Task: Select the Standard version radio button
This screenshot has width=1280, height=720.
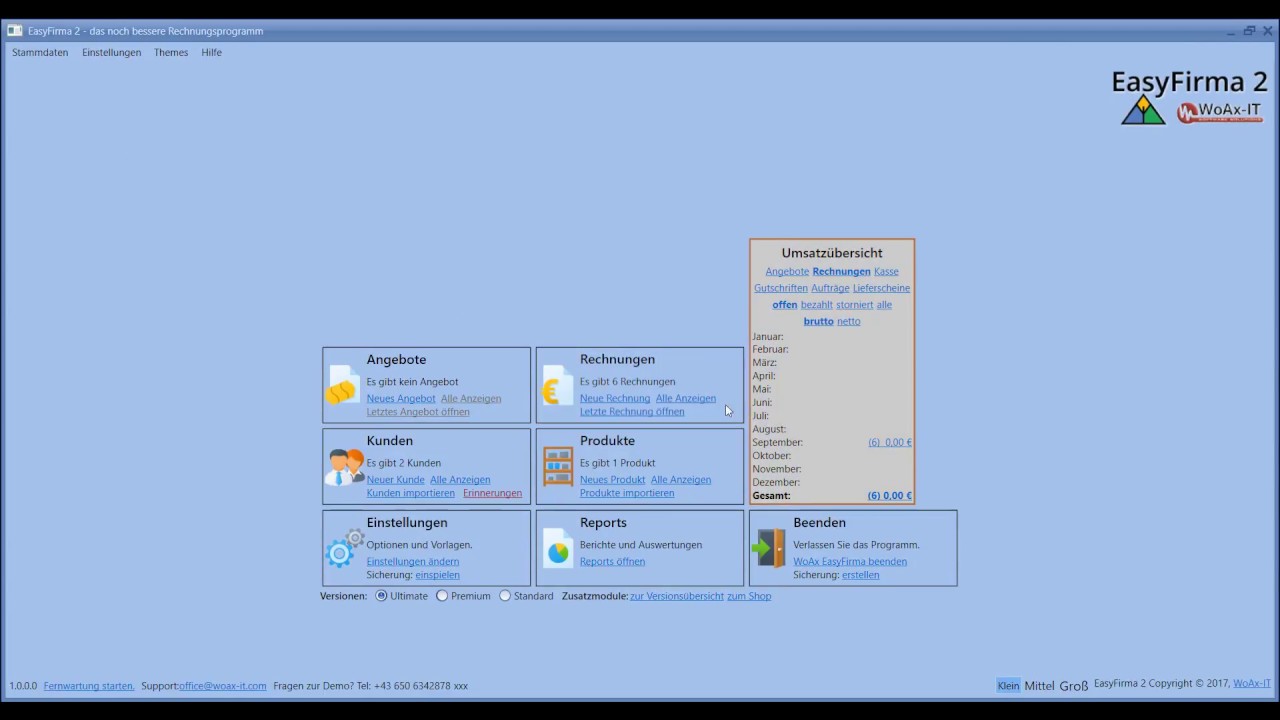Action: pos(505,596)
